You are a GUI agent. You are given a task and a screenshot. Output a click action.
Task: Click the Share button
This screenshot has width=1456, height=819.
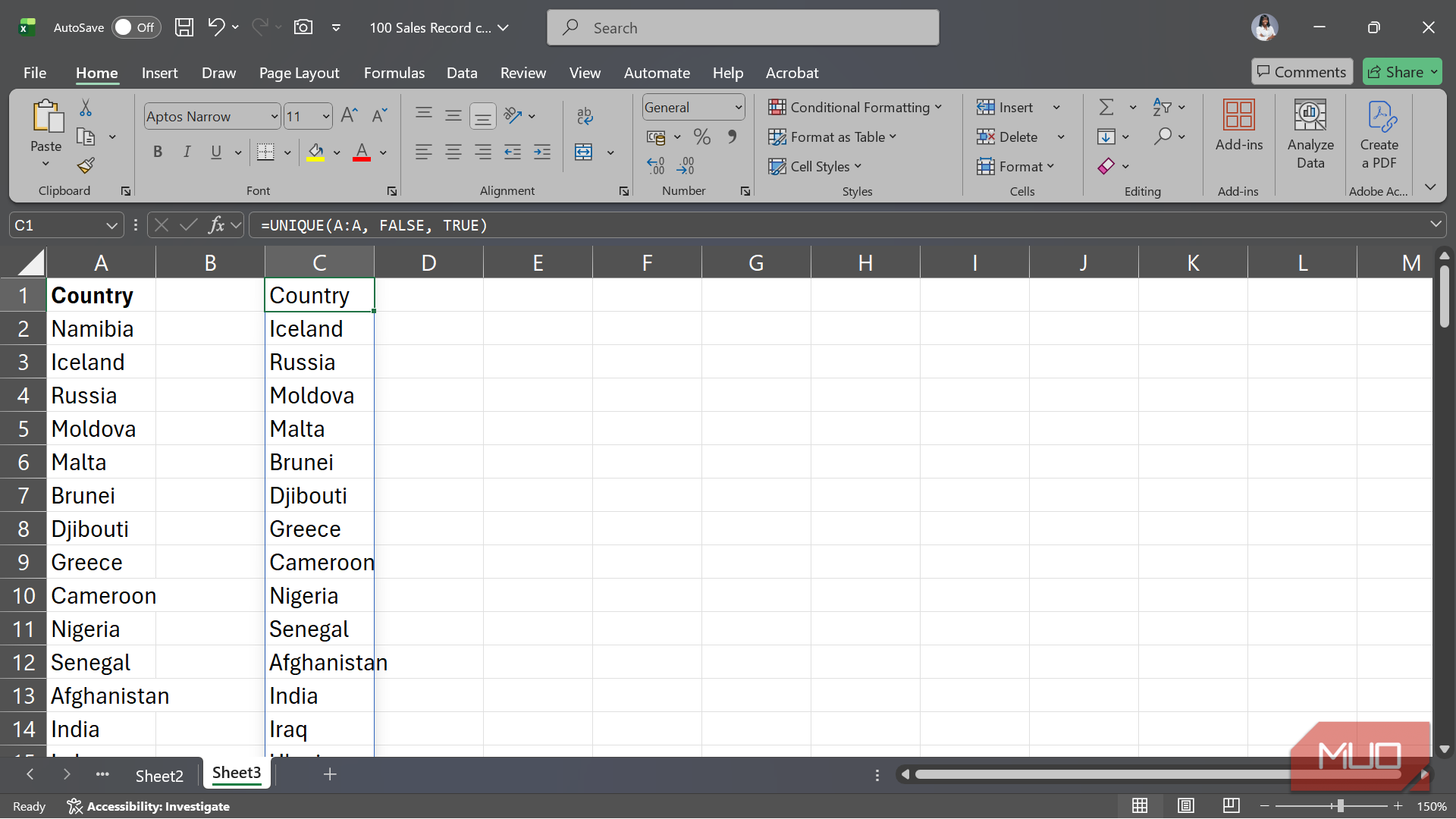click(1402, 72)
